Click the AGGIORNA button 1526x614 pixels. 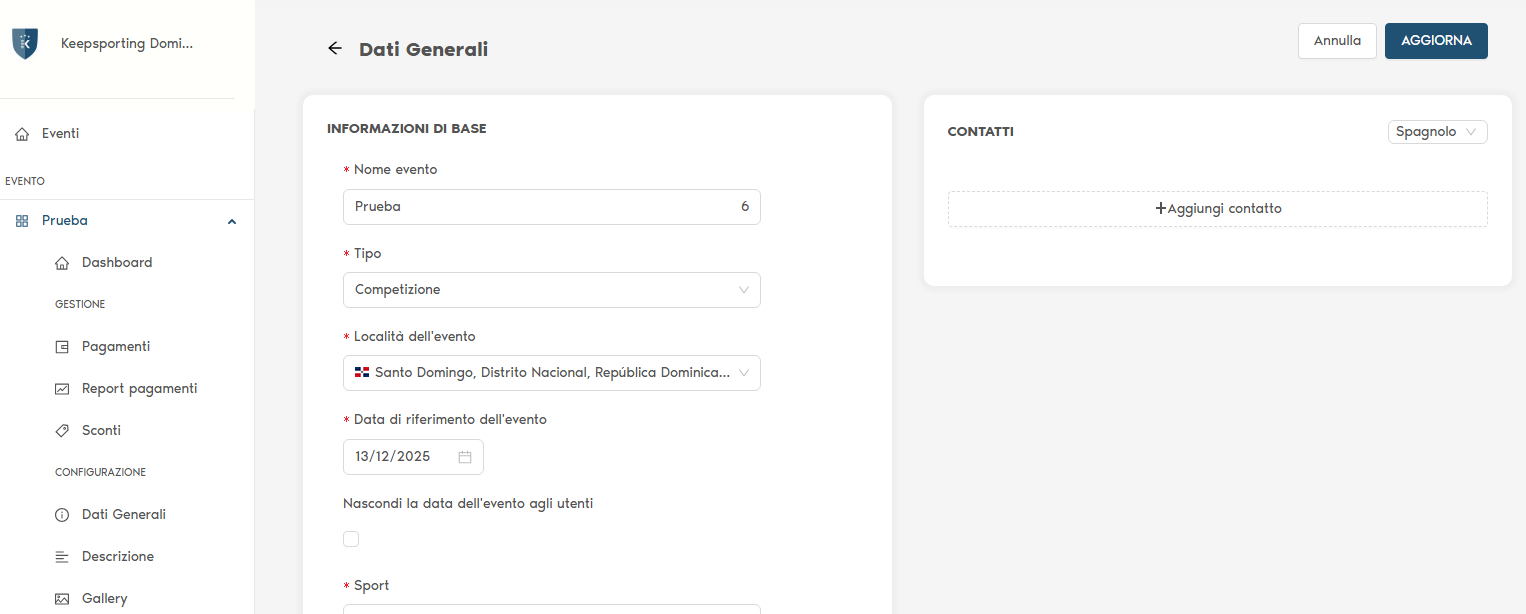click(x=1436, y=41)
